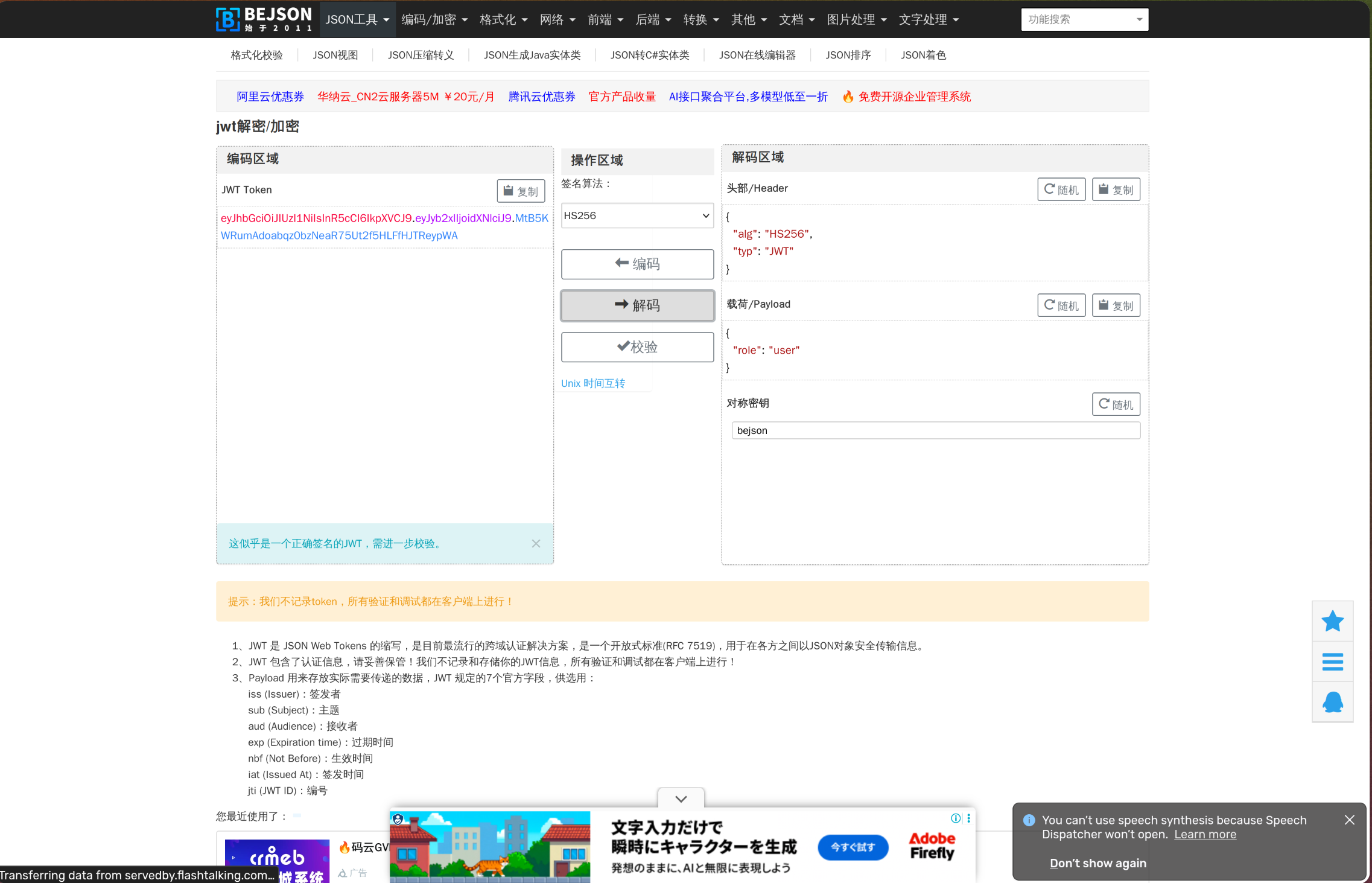The width and height of the screenshot is (1372, 883).
Task: Randomize the Header contents
Action: [x=1060, y=189]
